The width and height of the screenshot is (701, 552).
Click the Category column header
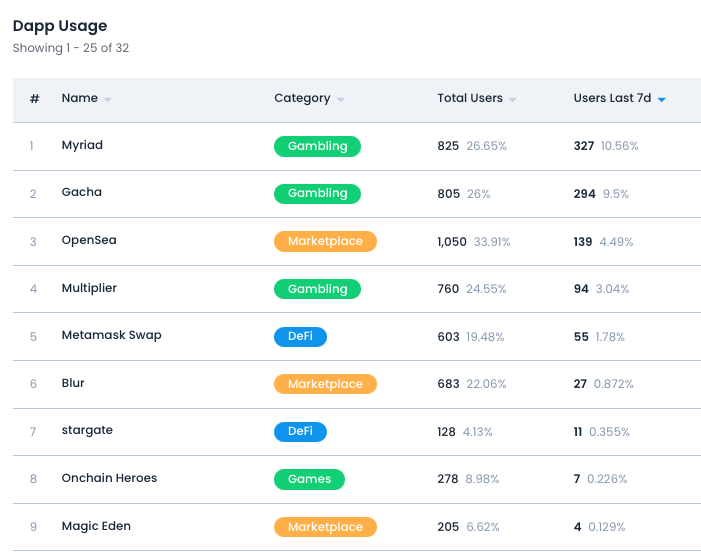pos(302,98)
